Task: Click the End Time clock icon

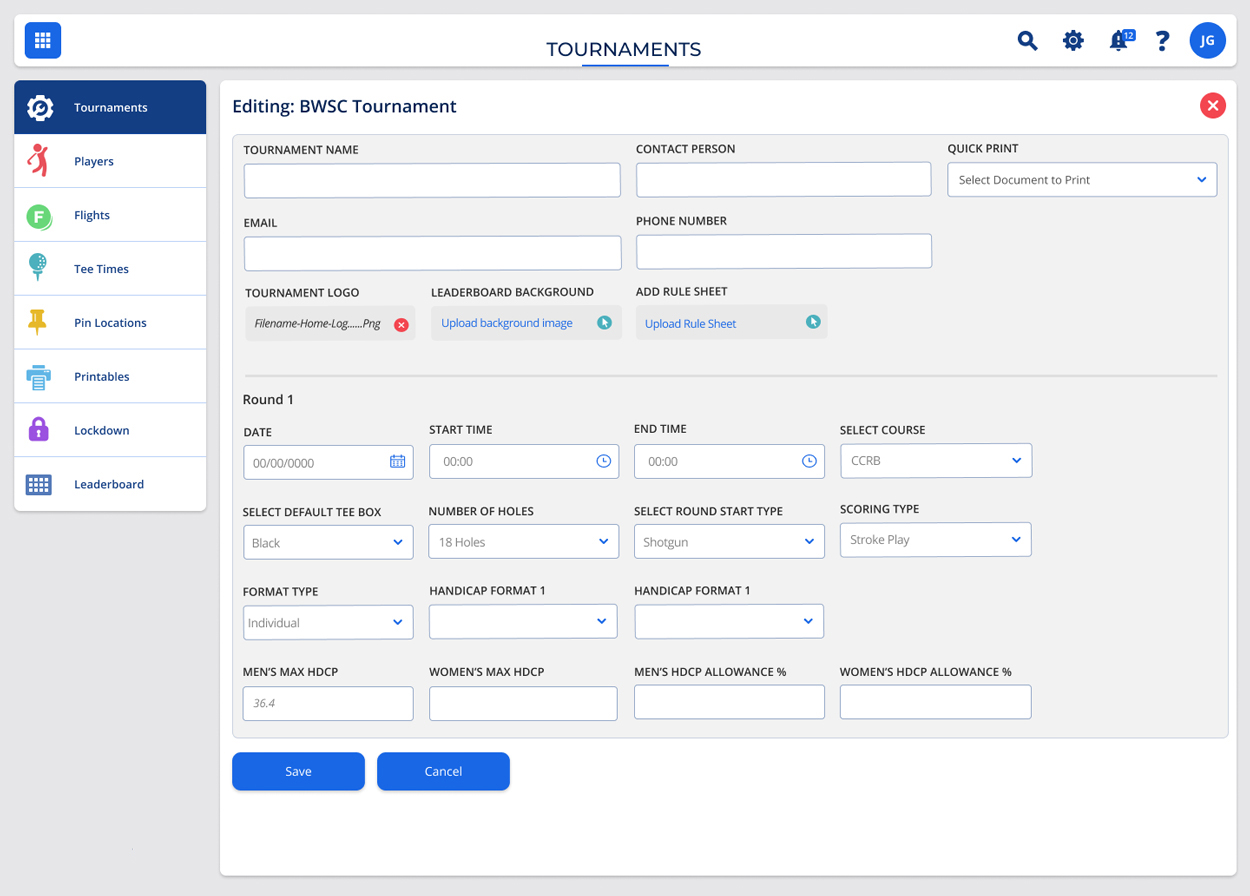Action: 809,461
